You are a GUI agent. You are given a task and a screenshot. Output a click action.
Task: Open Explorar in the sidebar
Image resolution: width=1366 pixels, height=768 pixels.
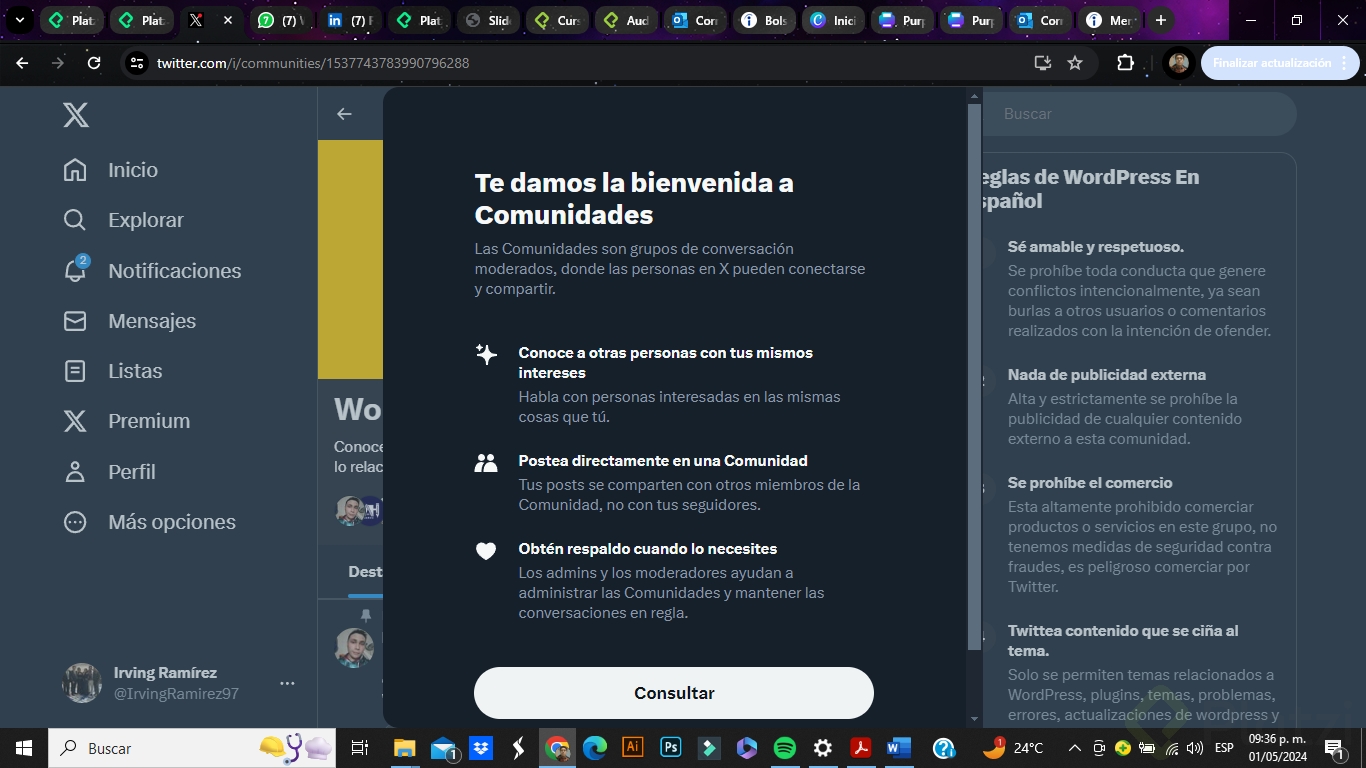click(x=124, y=220)
